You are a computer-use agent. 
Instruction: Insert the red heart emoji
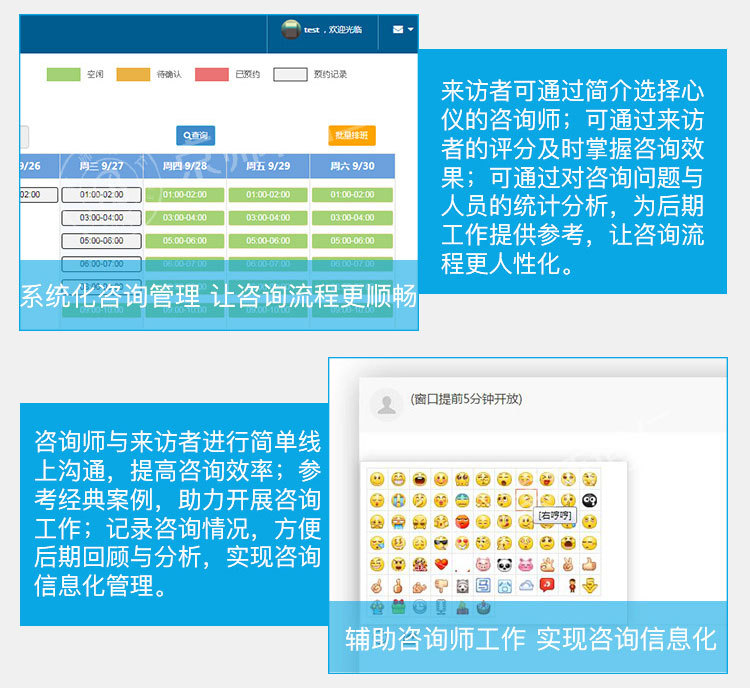click(441, 565)
